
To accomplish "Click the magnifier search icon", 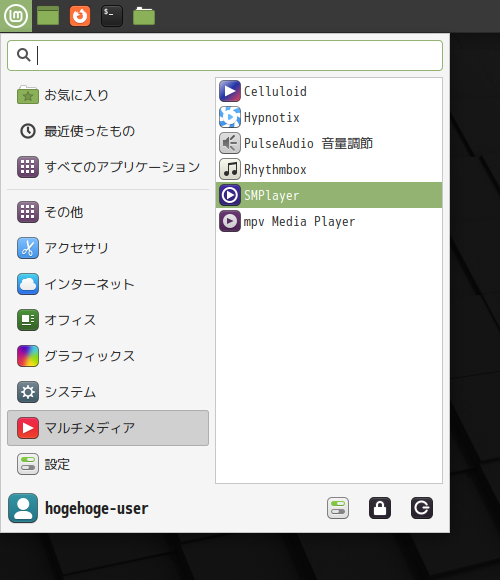I will pos(24,55).
